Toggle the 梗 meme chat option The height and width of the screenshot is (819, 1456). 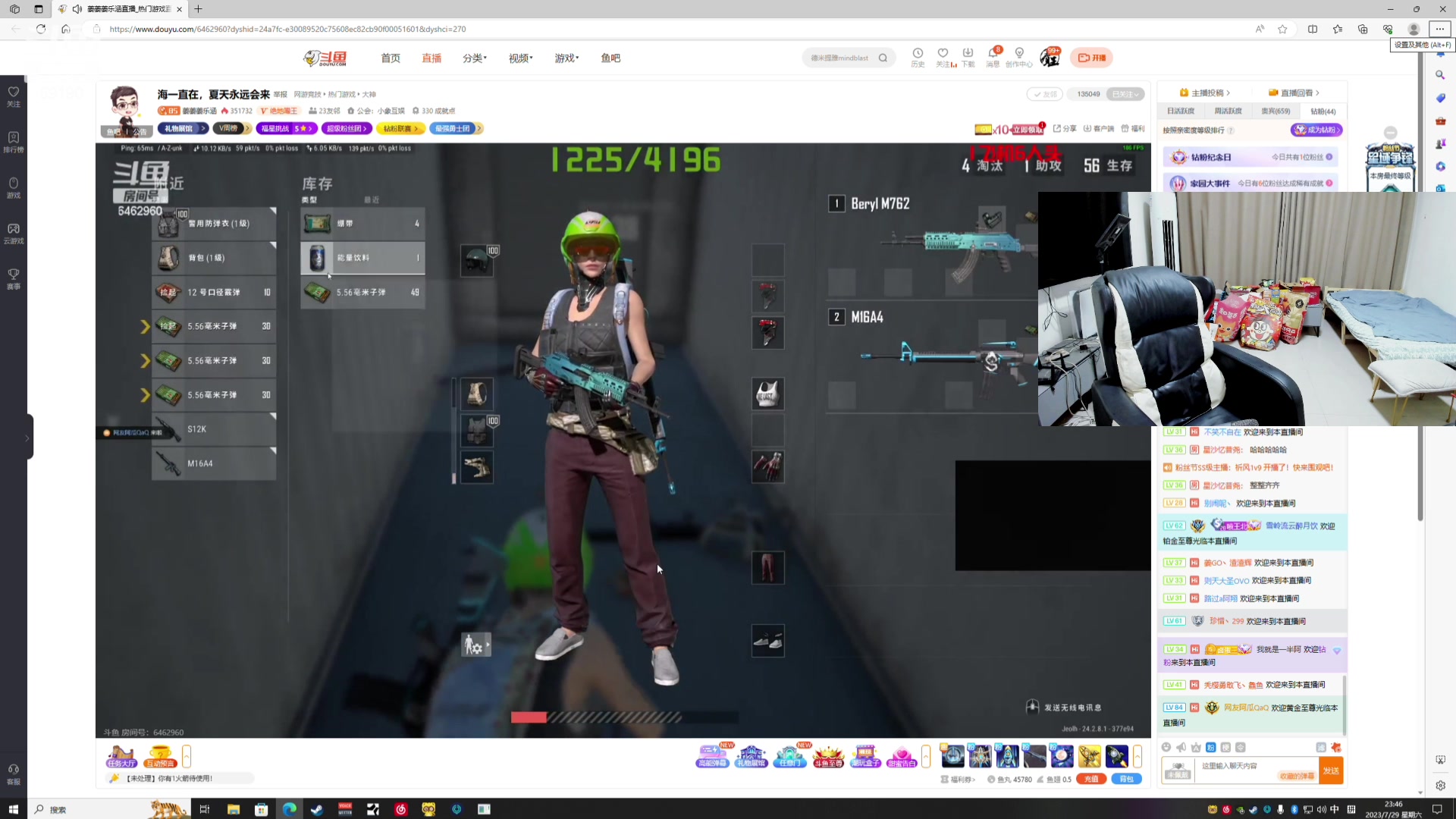click(x=1225, y=747)
